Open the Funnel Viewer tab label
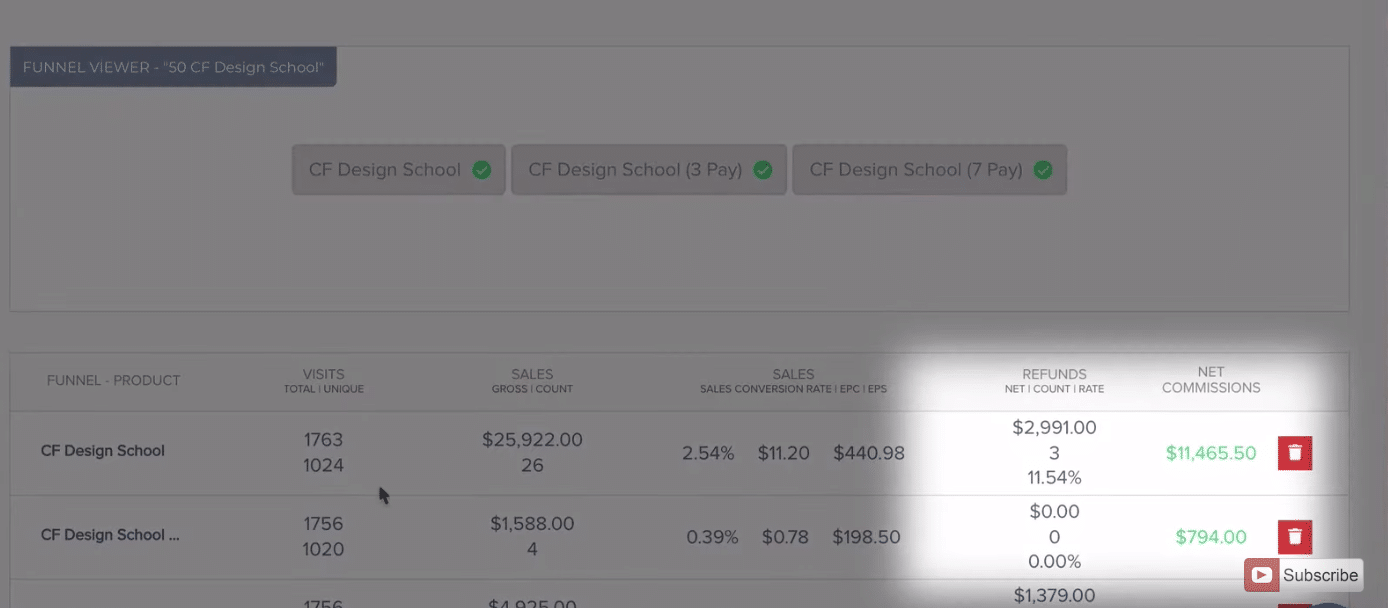The width and height of the screenshot is (1388, 608). point(173,67)
